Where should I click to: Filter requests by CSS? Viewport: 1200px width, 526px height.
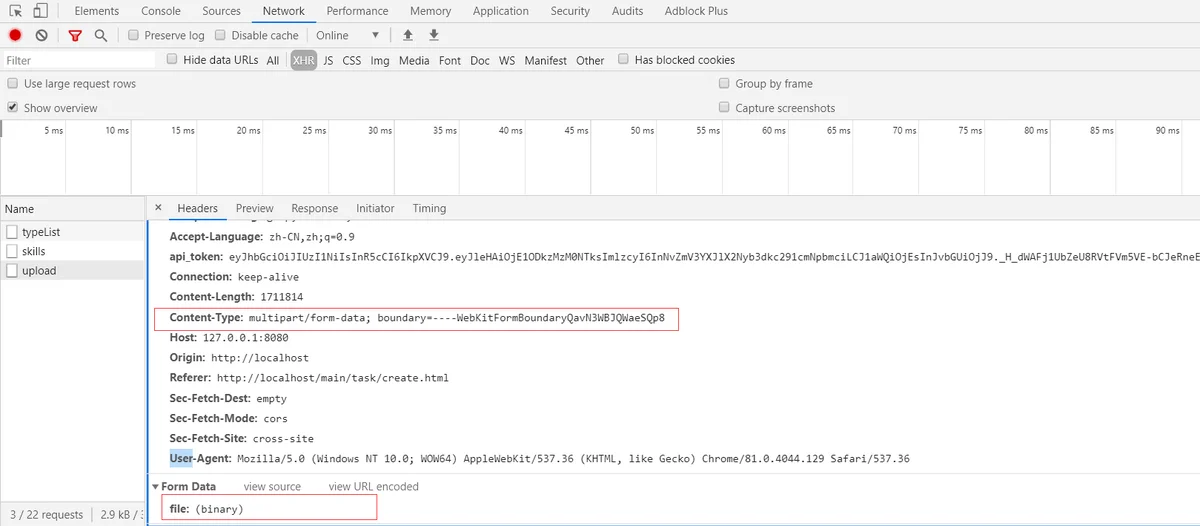point(352,60)
